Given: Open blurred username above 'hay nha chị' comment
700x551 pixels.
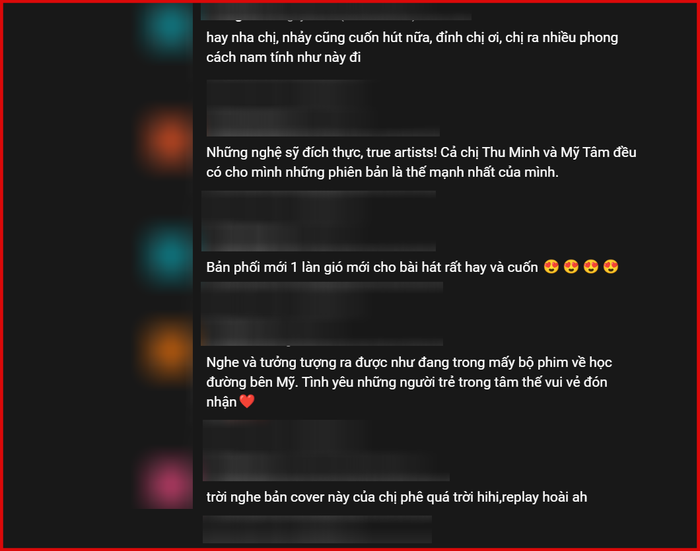Looking at the screenshot, I should (336, 12).
